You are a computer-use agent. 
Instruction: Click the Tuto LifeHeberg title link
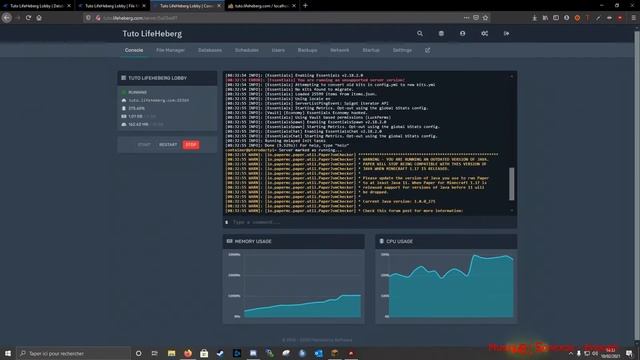point(152,34)
